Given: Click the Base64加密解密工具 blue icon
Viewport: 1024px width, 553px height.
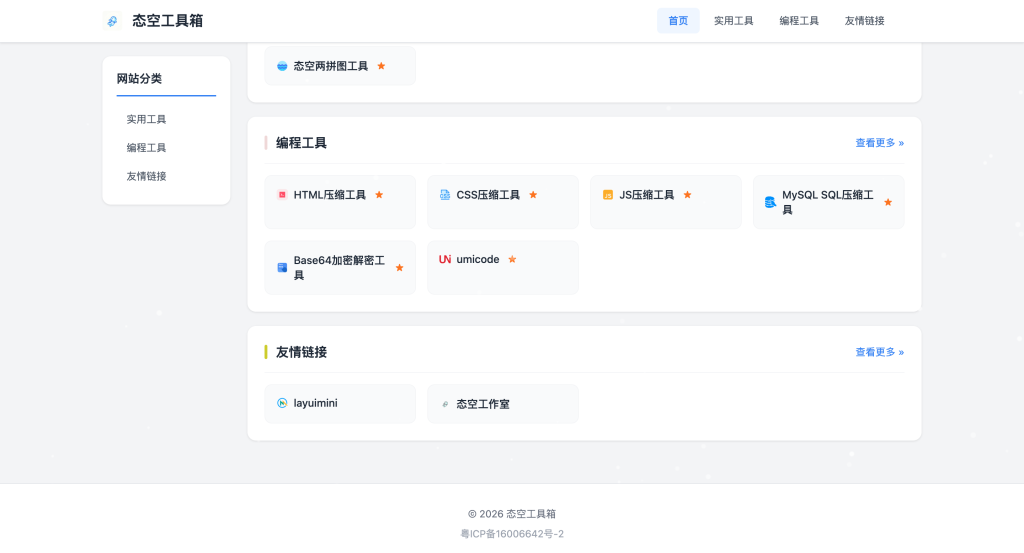Looking at the screenshot, I should pyautogui.click(x=282, y=268).
